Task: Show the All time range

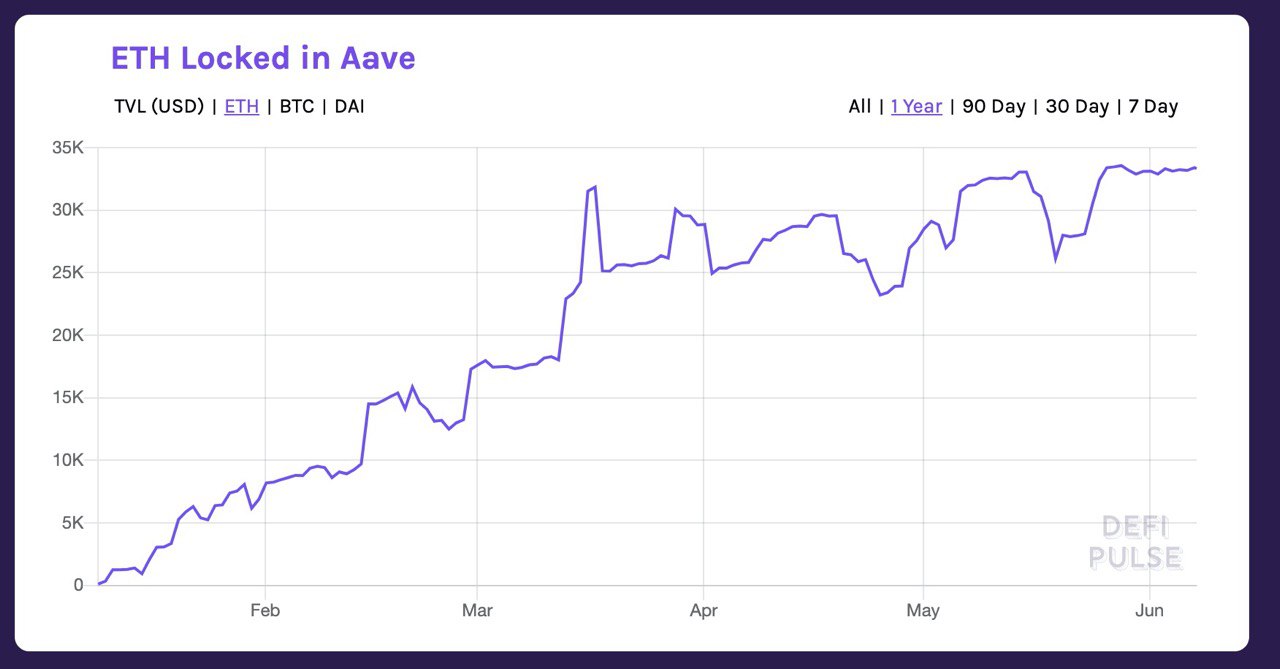Action: [x=860, y=106]
